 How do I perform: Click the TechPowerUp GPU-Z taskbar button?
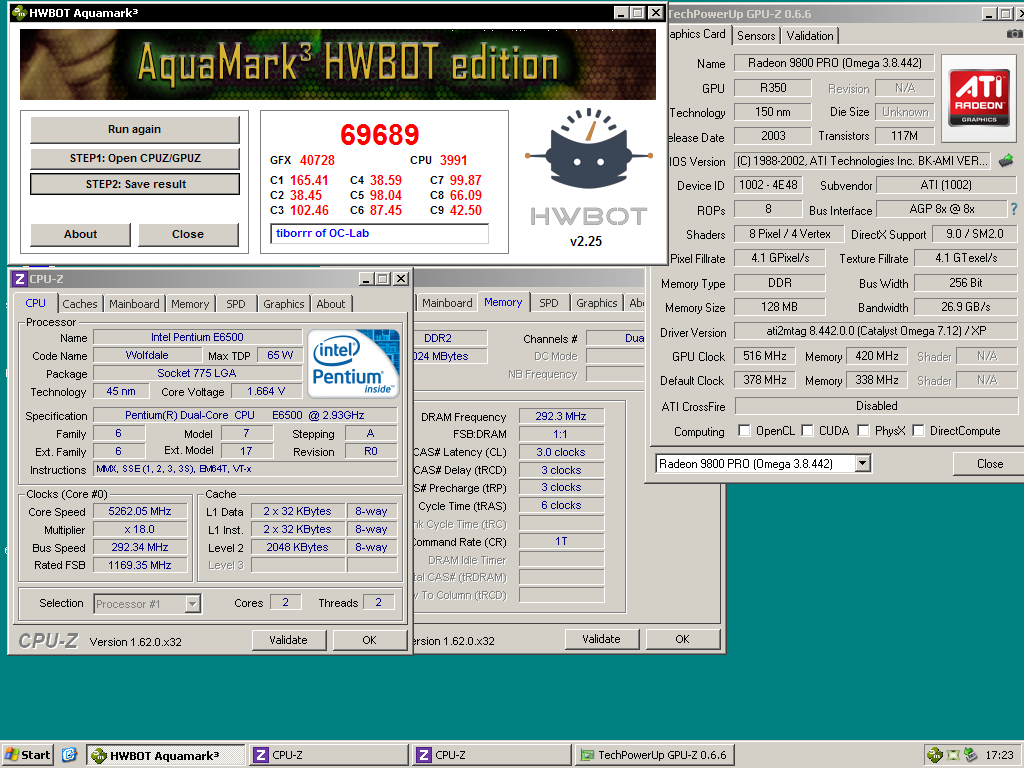pos(656,755)
